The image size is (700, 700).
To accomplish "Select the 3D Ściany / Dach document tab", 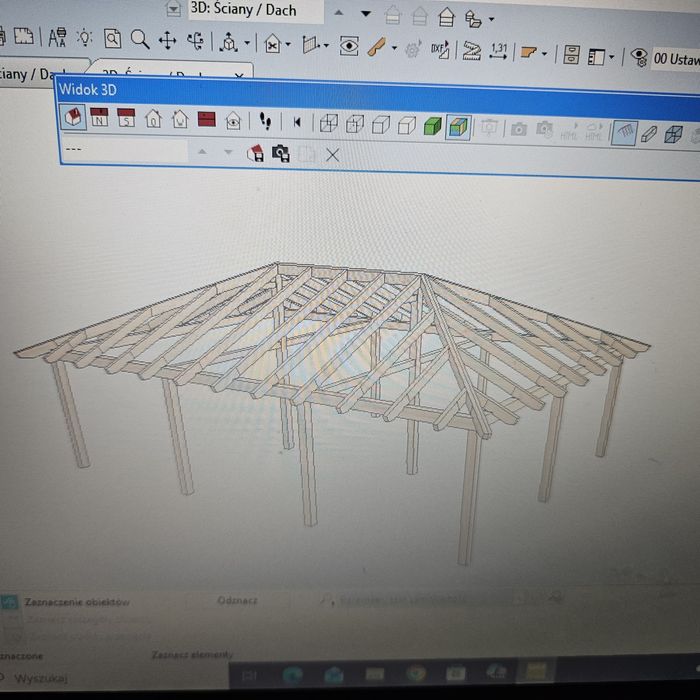I will tap(167, 72).
